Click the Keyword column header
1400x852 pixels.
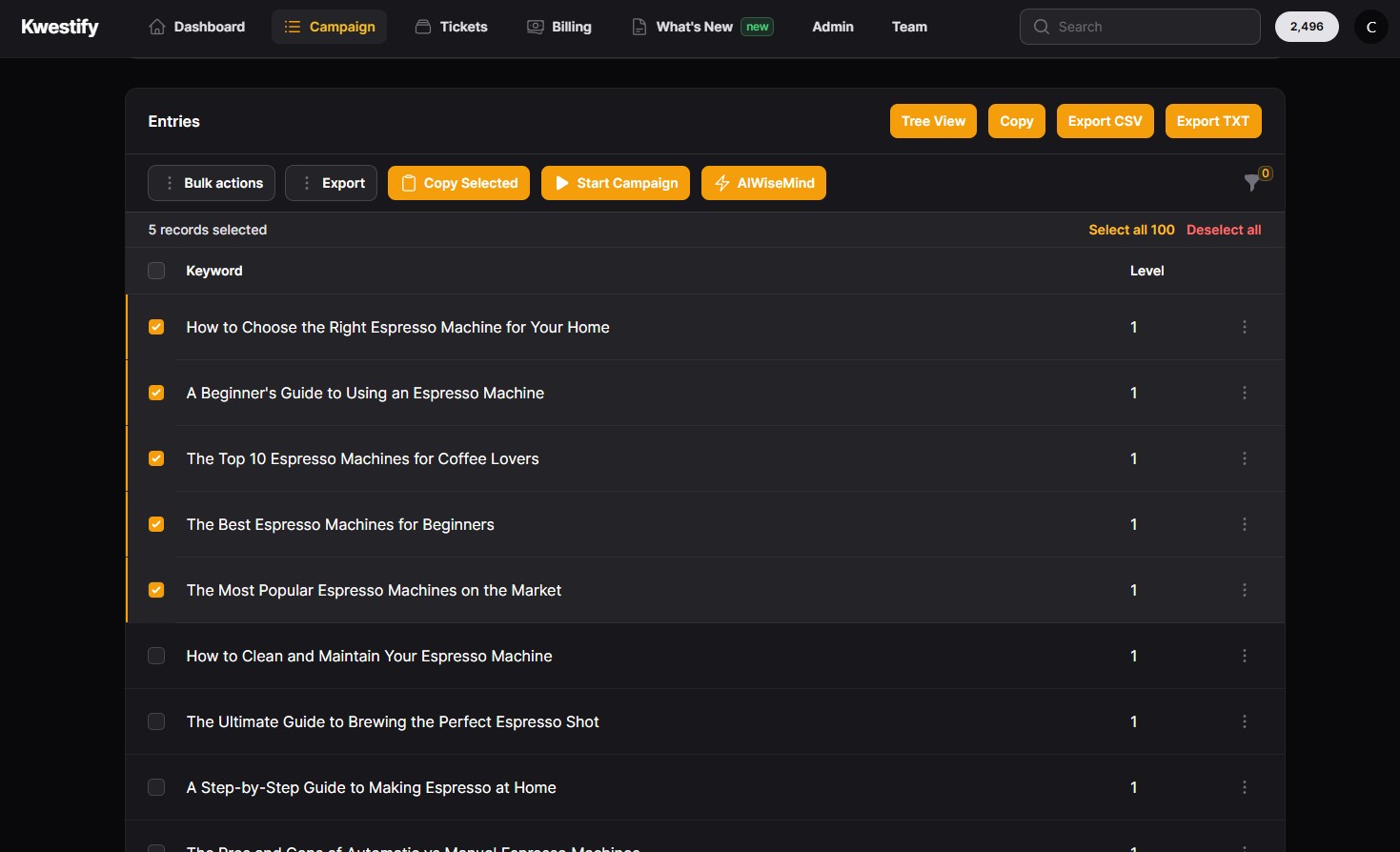pos(214,271)
